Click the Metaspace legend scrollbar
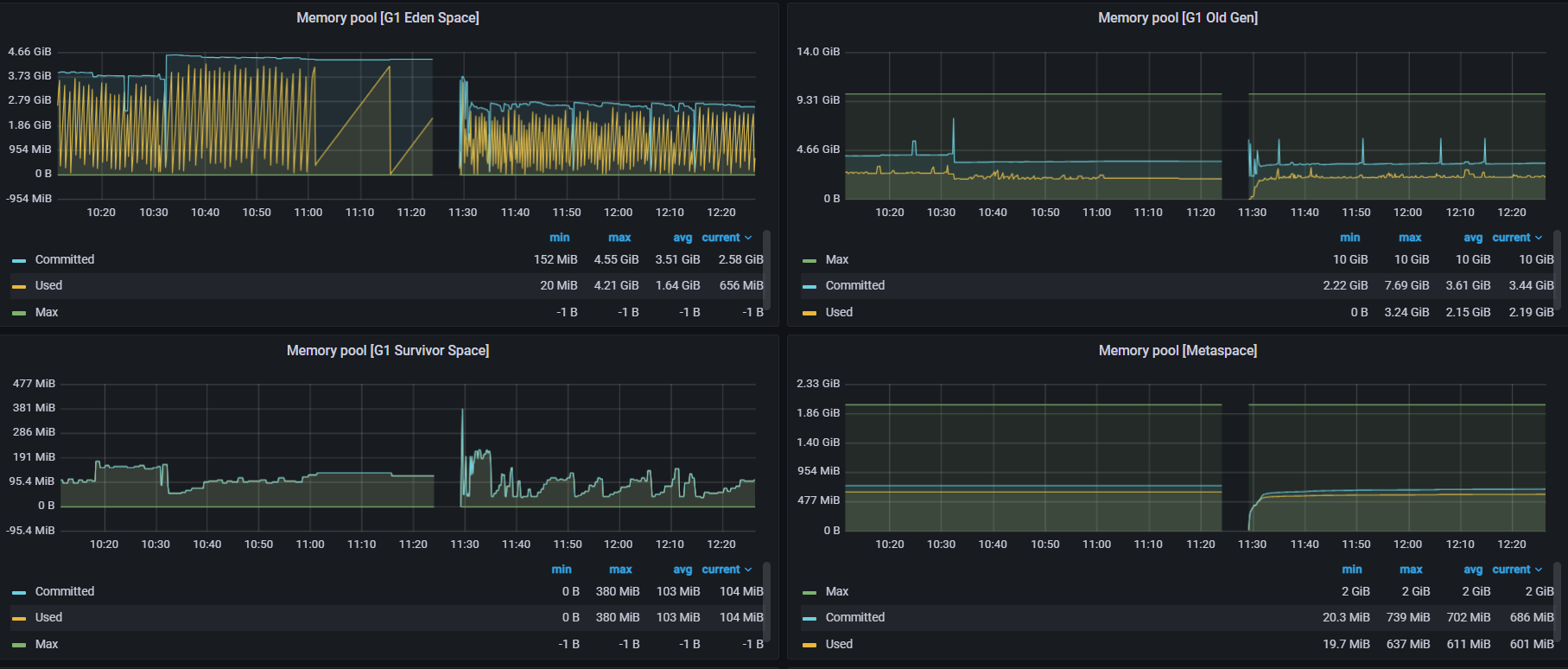 [1558, 602]
